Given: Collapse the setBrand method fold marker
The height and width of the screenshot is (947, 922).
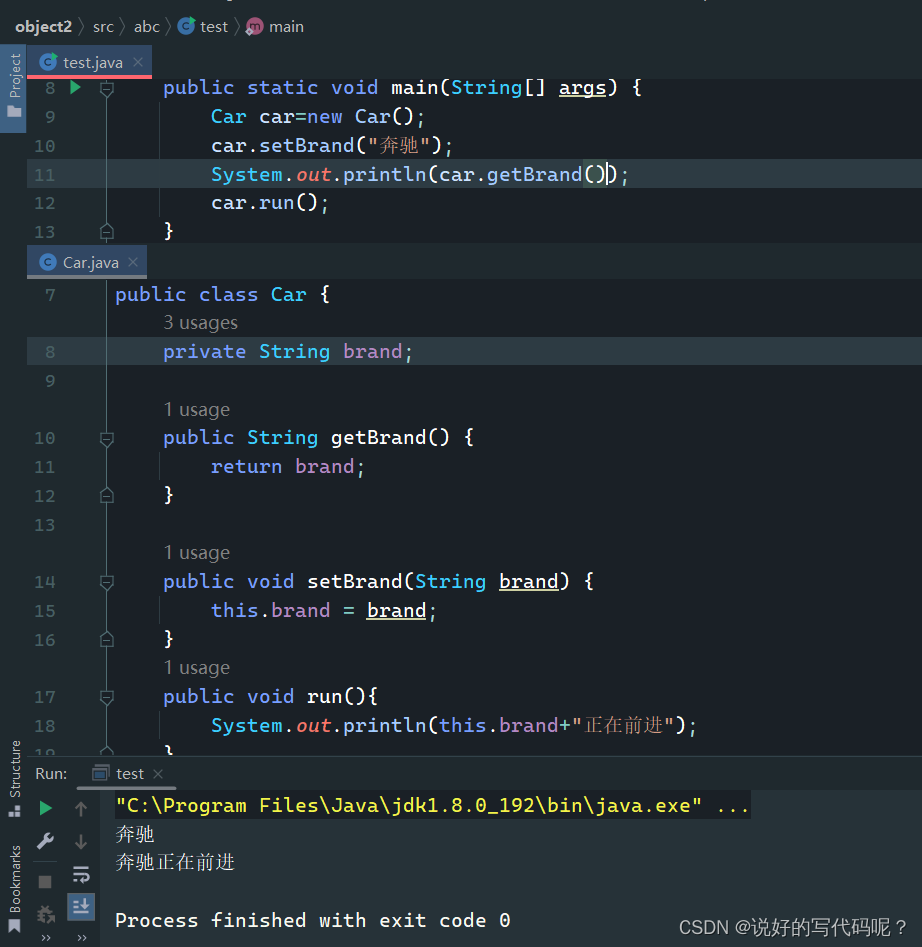Looking at the screenshot, I should click(107, 582).
